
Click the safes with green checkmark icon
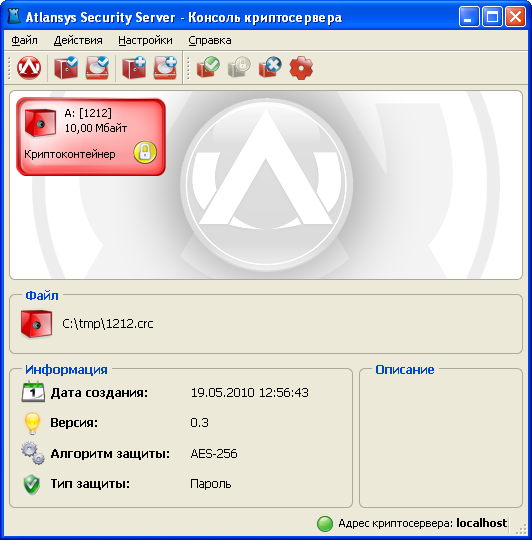tap(208, 68)
